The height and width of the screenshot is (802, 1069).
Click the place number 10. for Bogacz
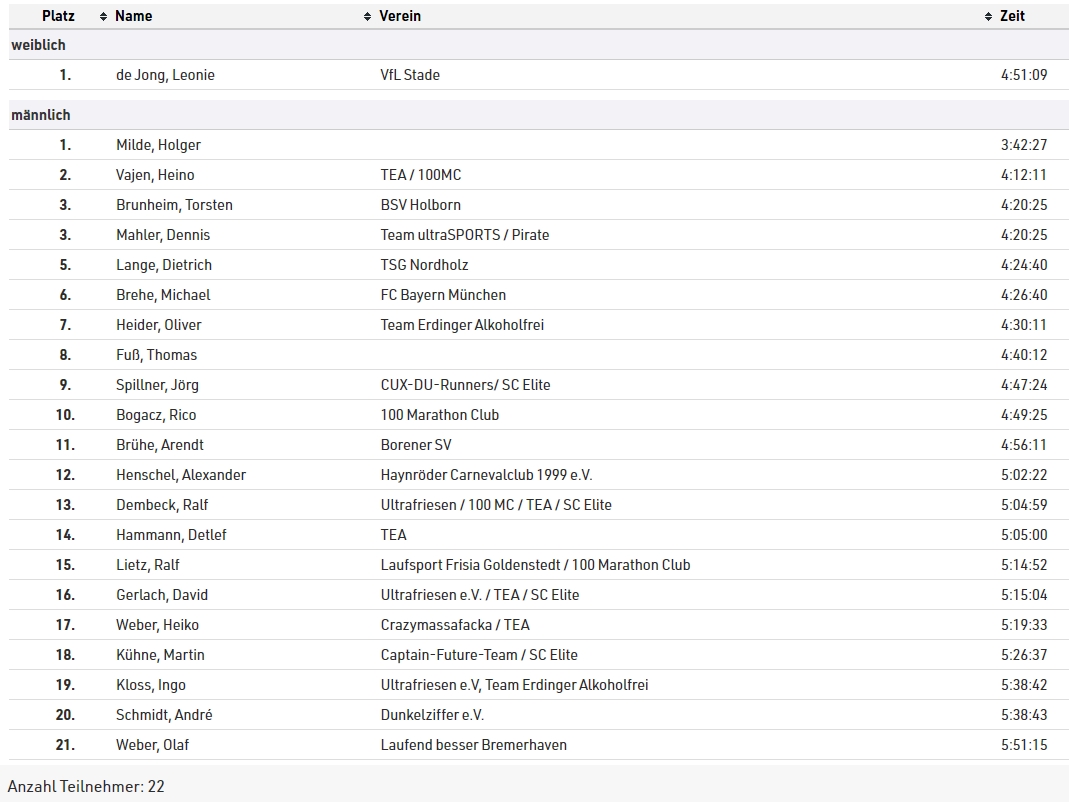point(65,415)
